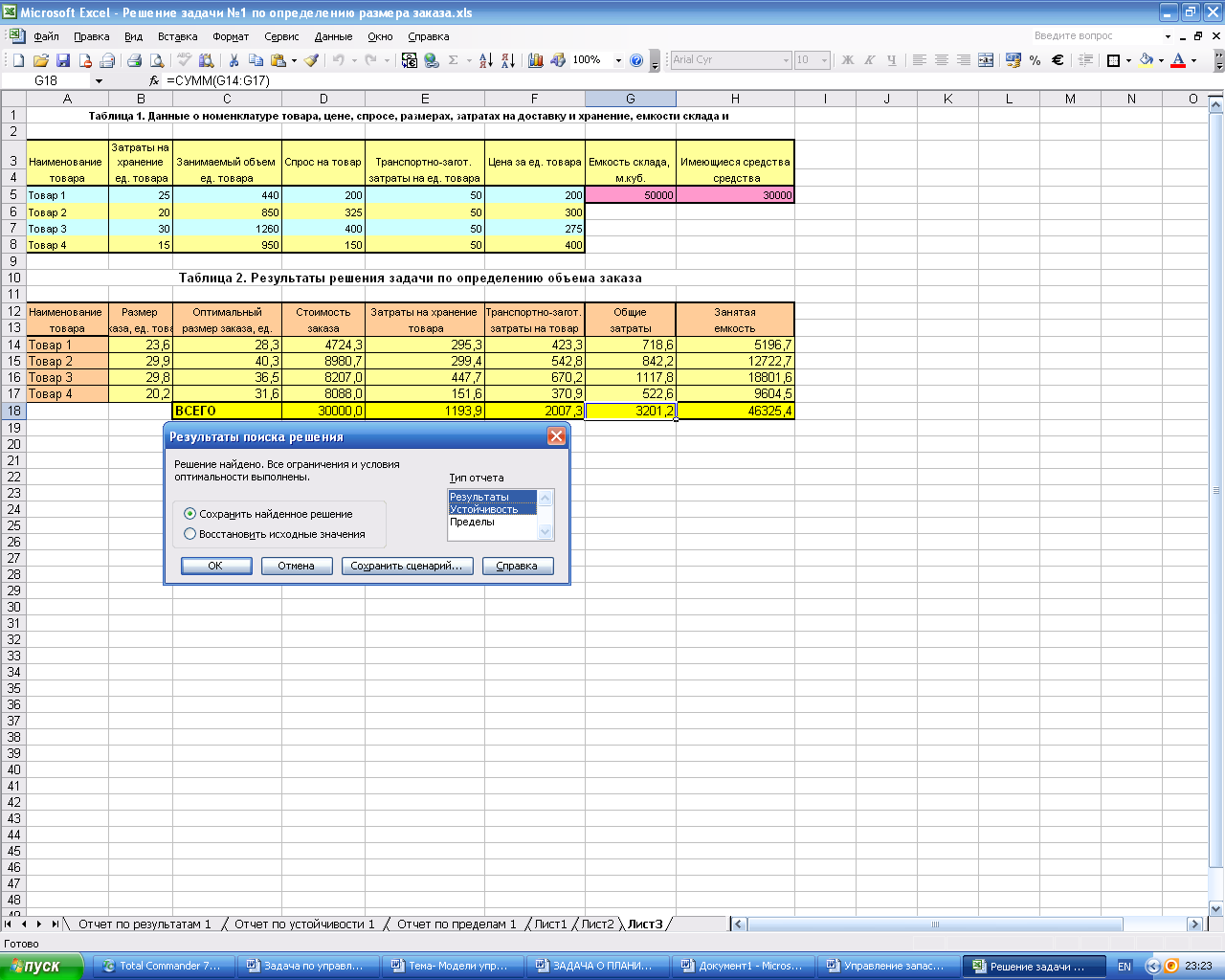The image size is (1225, 980).
Task: Open the font size 10 dropdown
Action: click(825, 60)
